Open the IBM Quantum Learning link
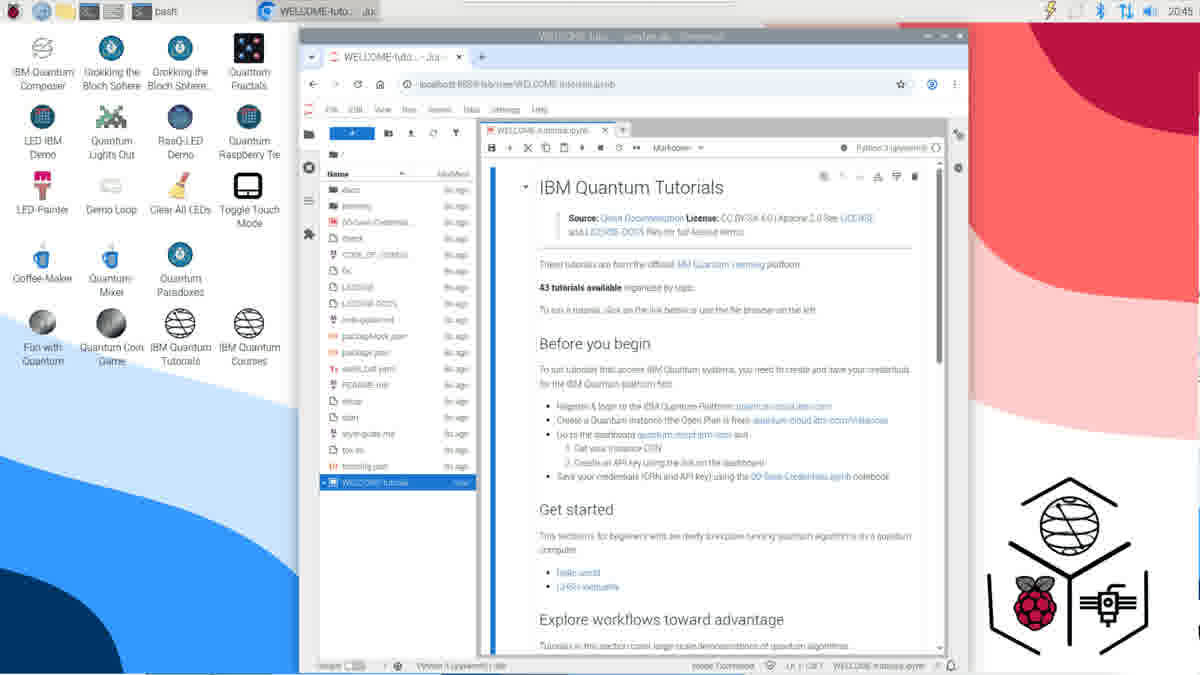This screenshot has width=1200, height=675. click(x=721, y=265)
